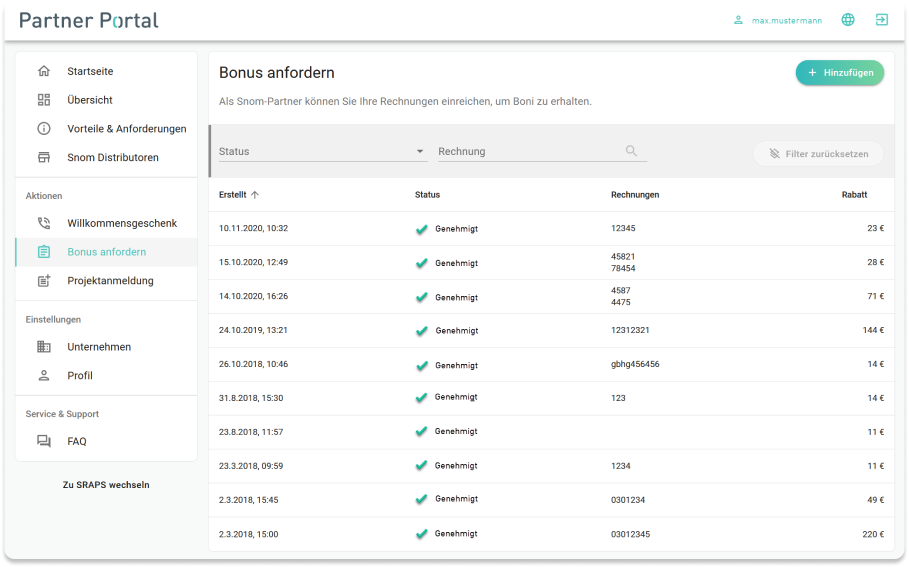Click the phone icon beside Willkommensgeschenk
This screenshot has height=567, width=909.
(44, 223)
